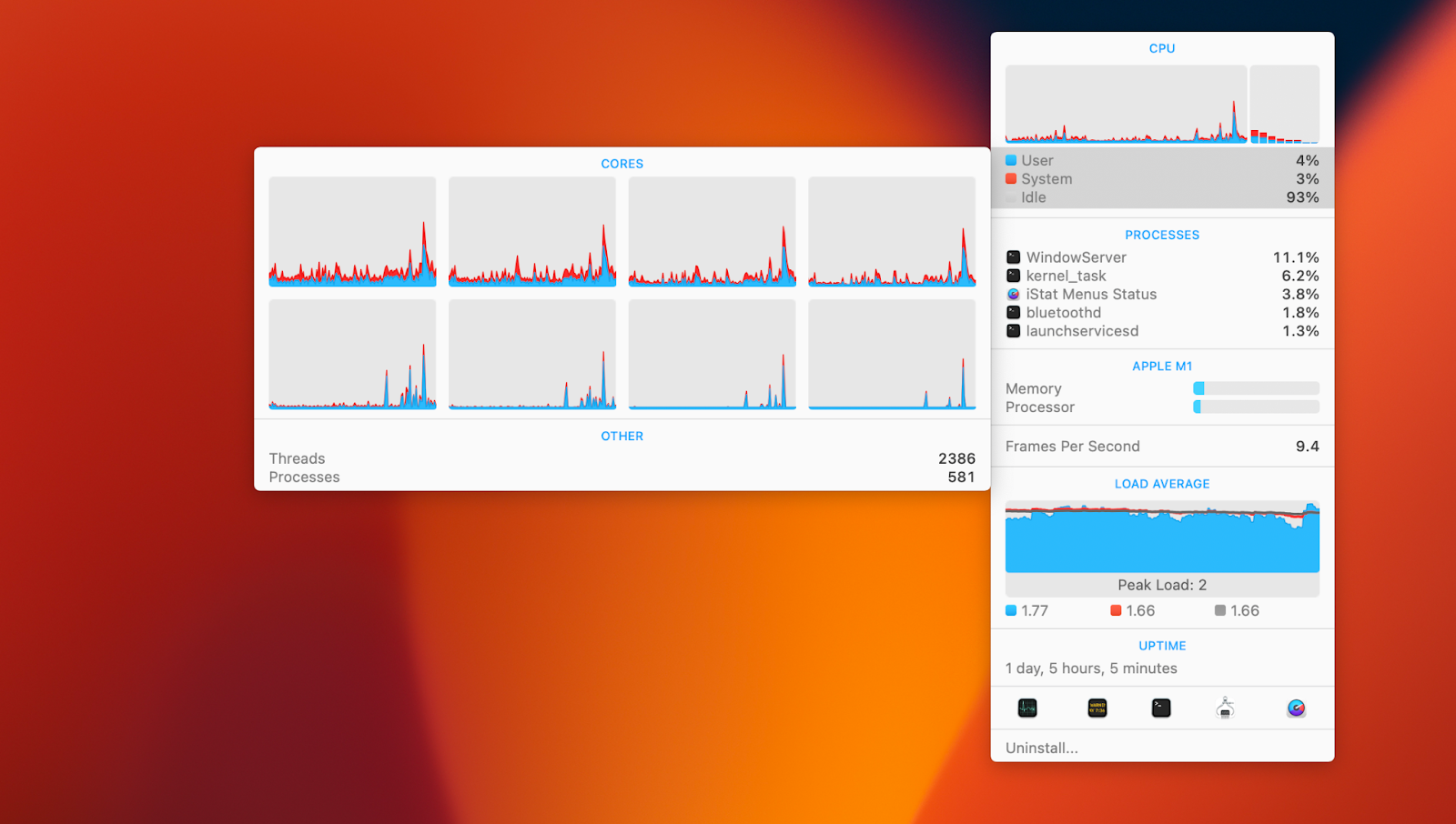Launch the Console app icon
Image resolution: width=1456 pixels, height=824 pixels.
pos(1097,708)
